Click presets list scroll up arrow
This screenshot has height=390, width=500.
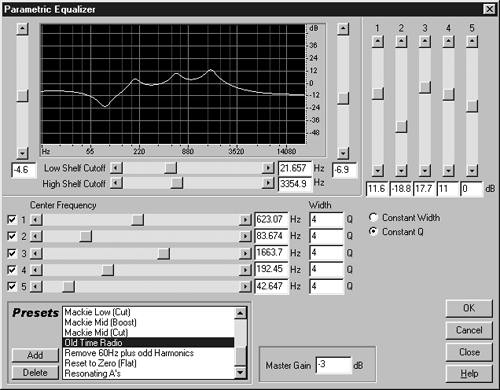point(240,313)
